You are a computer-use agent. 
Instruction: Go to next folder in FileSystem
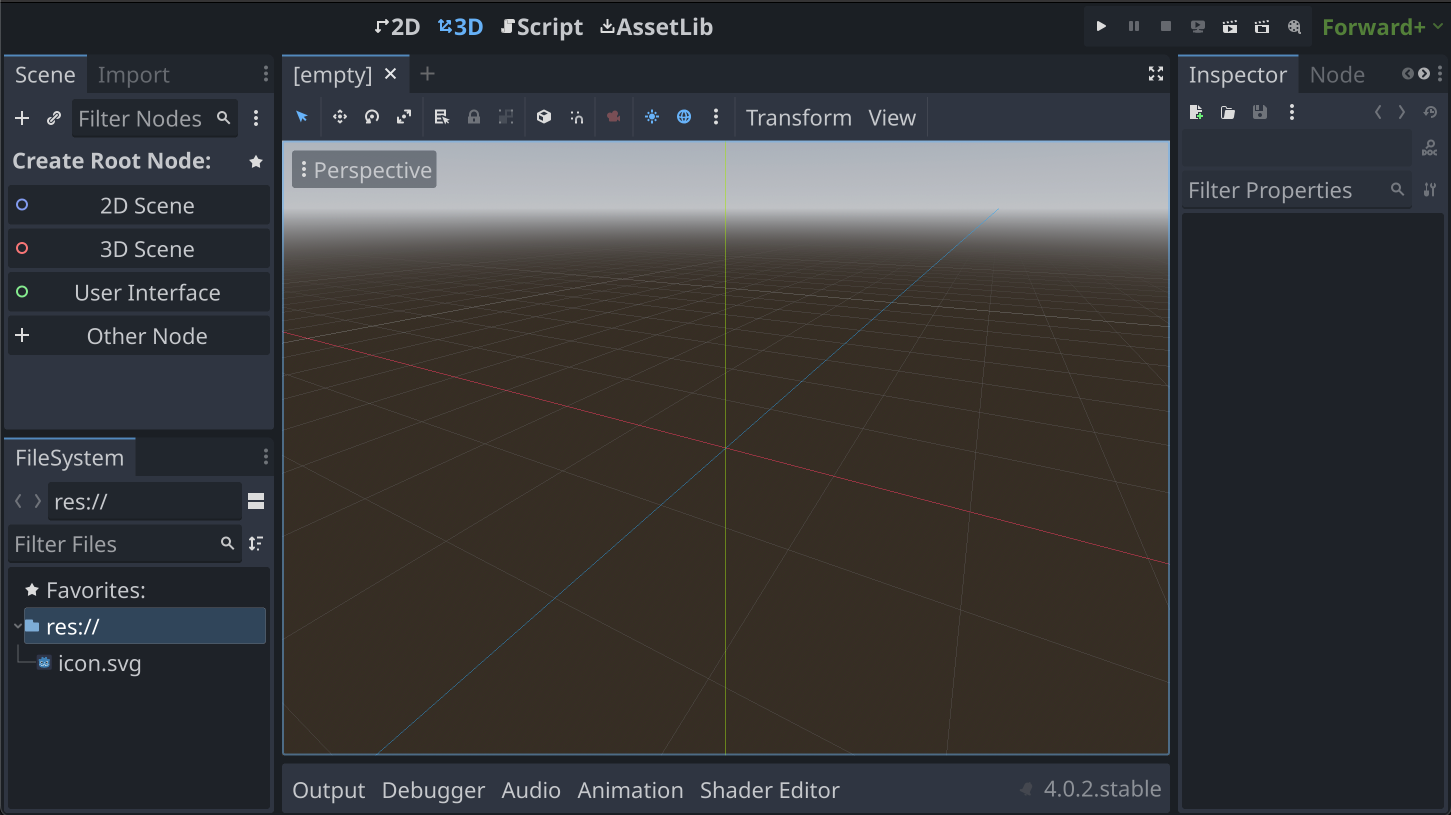point(38,501)
